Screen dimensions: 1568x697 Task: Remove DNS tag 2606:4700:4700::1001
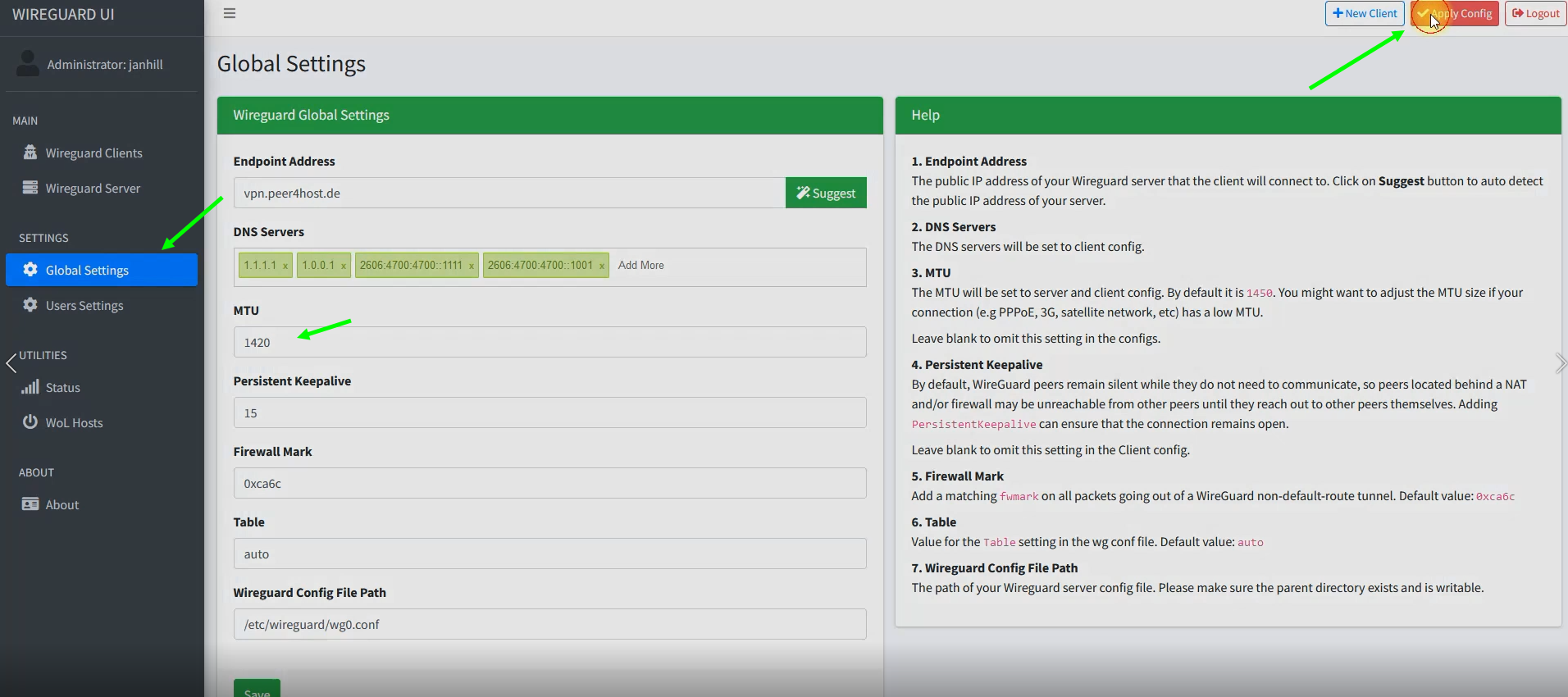(602, 266)
